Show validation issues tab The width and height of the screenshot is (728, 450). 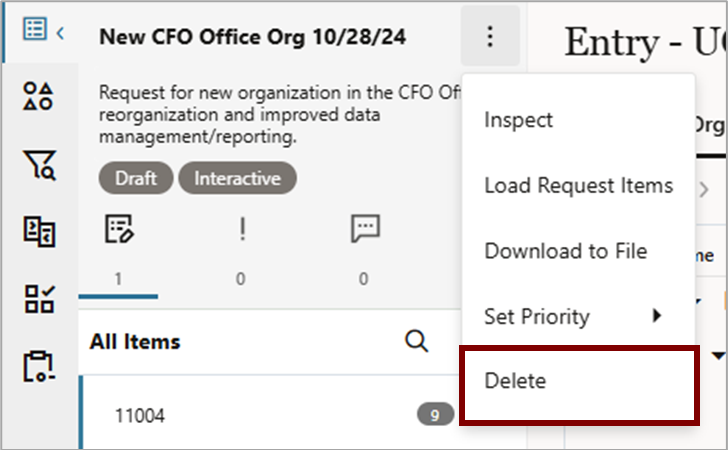[241, 250]
